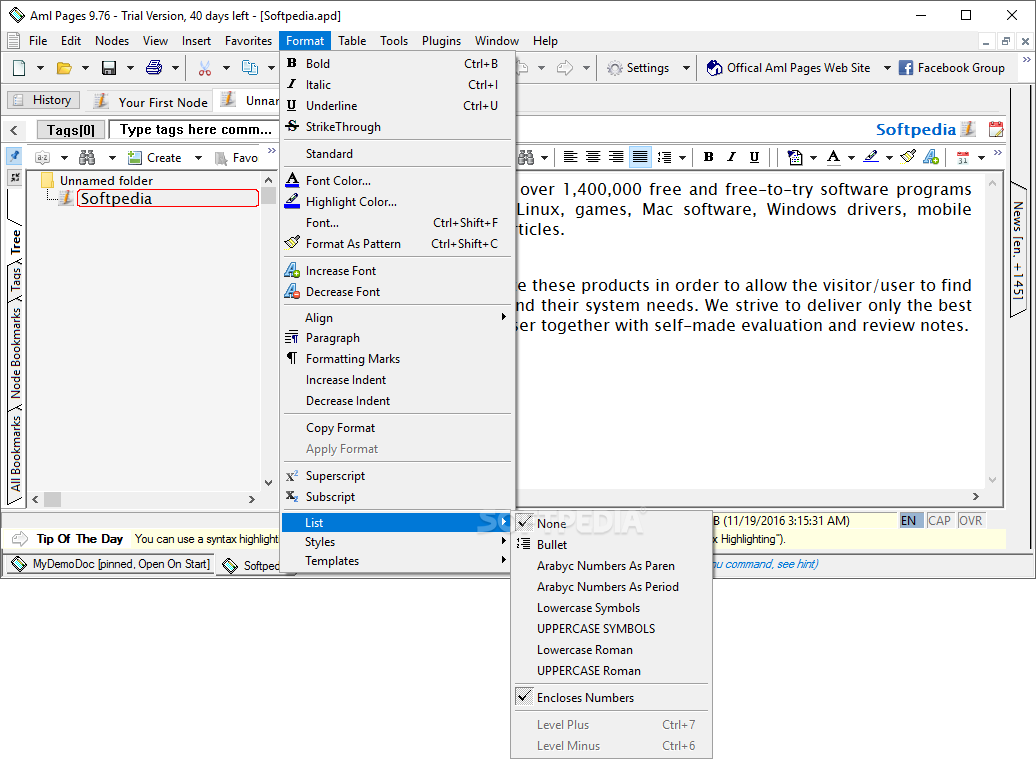Screen dimensions: 1036x759
Task: Click the Tags[0] button
Action: pos(71,130)
